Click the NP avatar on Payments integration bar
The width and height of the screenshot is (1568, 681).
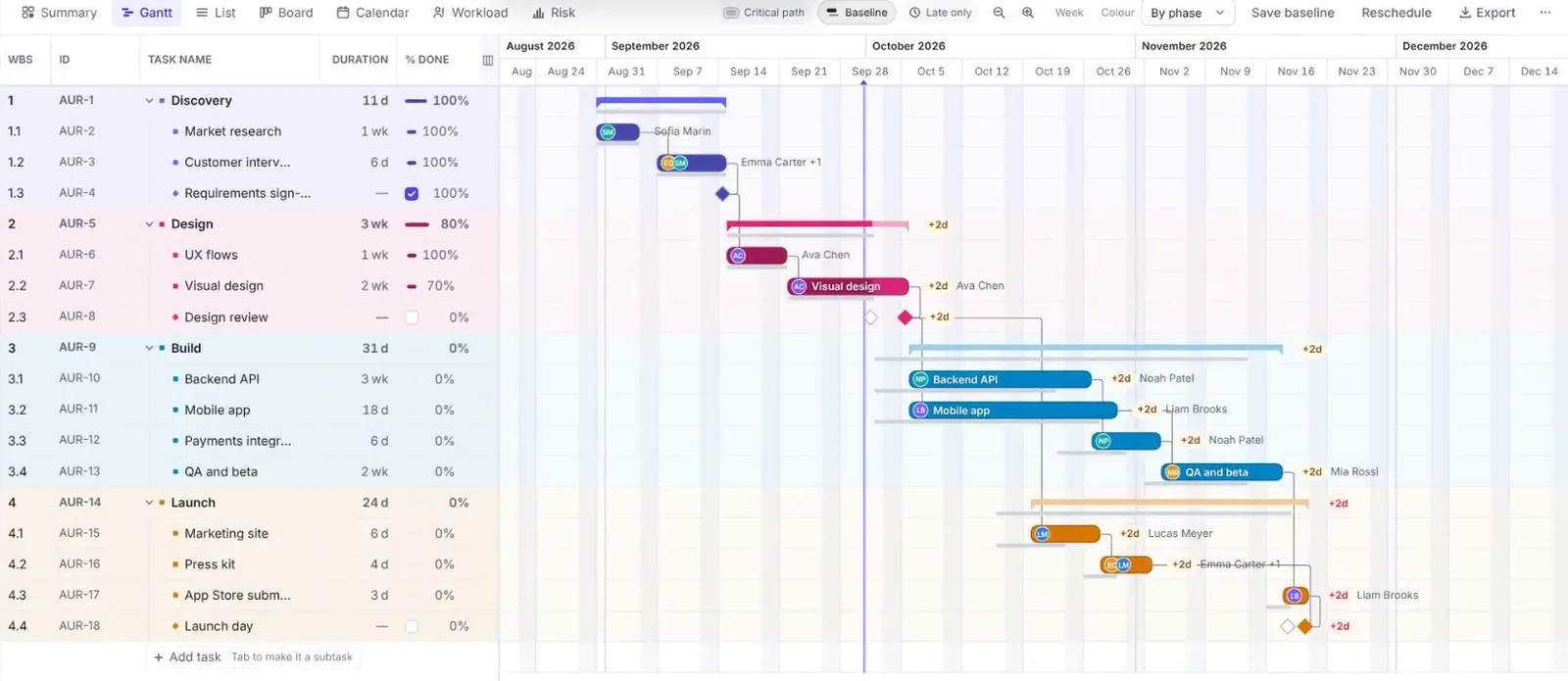(1103, 441)
